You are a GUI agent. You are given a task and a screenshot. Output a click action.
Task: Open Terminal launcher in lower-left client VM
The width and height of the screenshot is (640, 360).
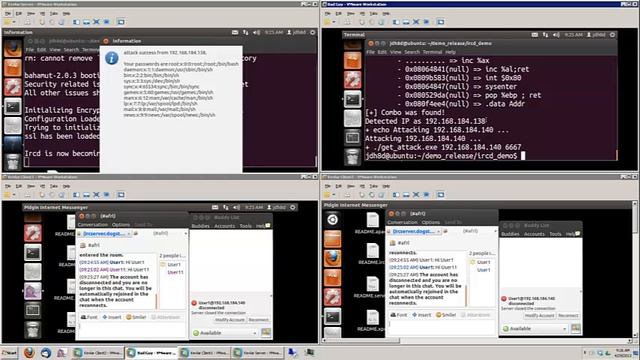33,253
